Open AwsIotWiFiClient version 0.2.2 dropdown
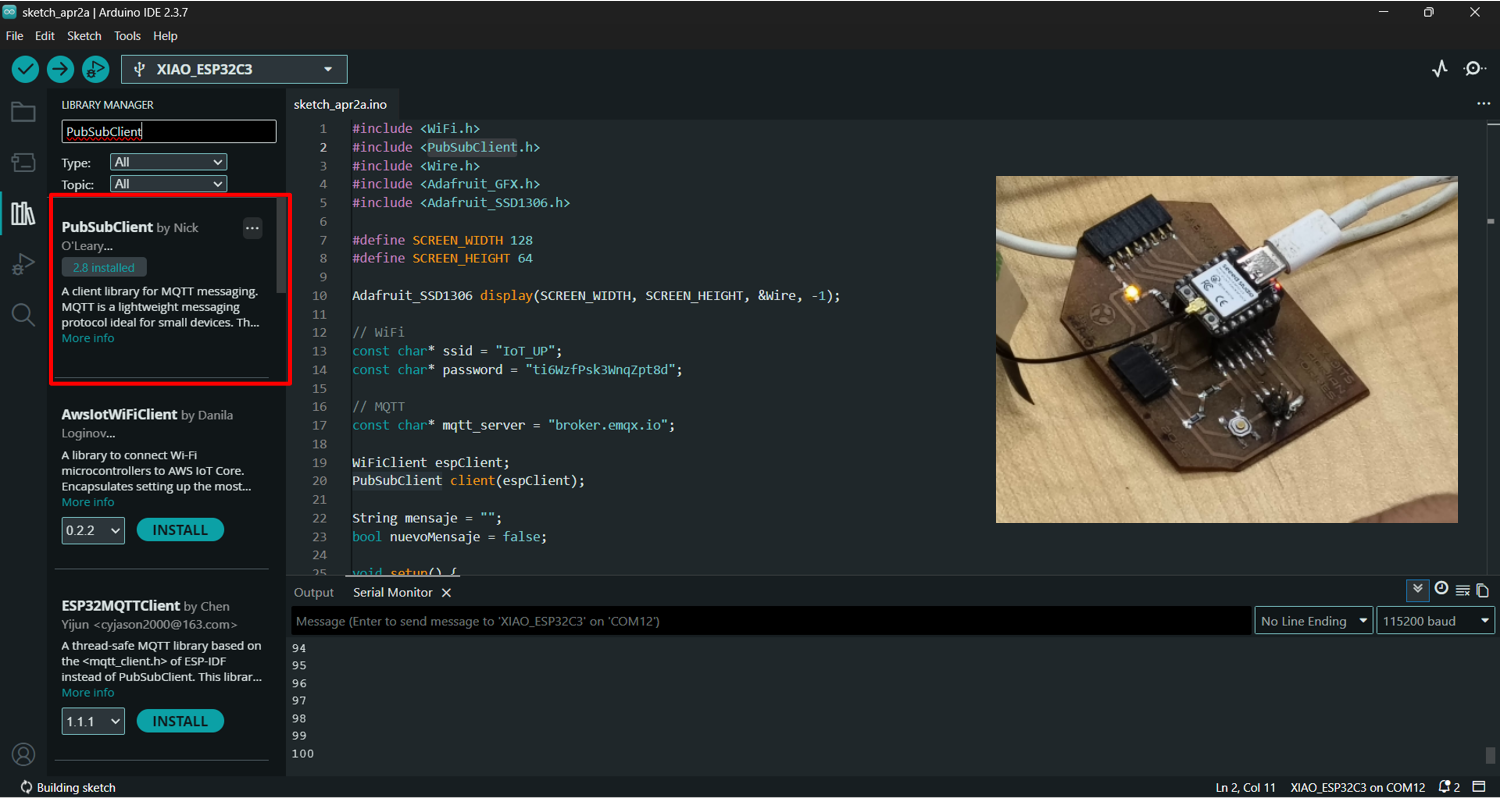1500x798 pixels. (x=93, y=530)
